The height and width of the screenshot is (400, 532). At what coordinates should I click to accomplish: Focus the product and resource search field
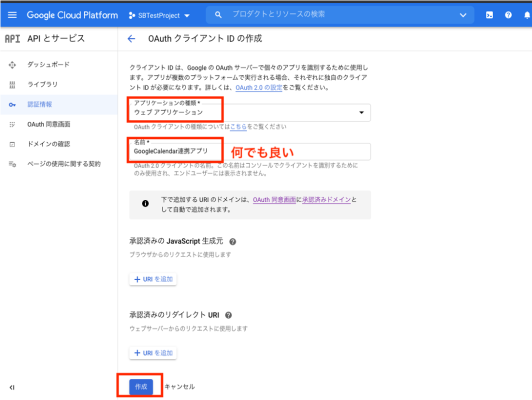pos(339,15)
